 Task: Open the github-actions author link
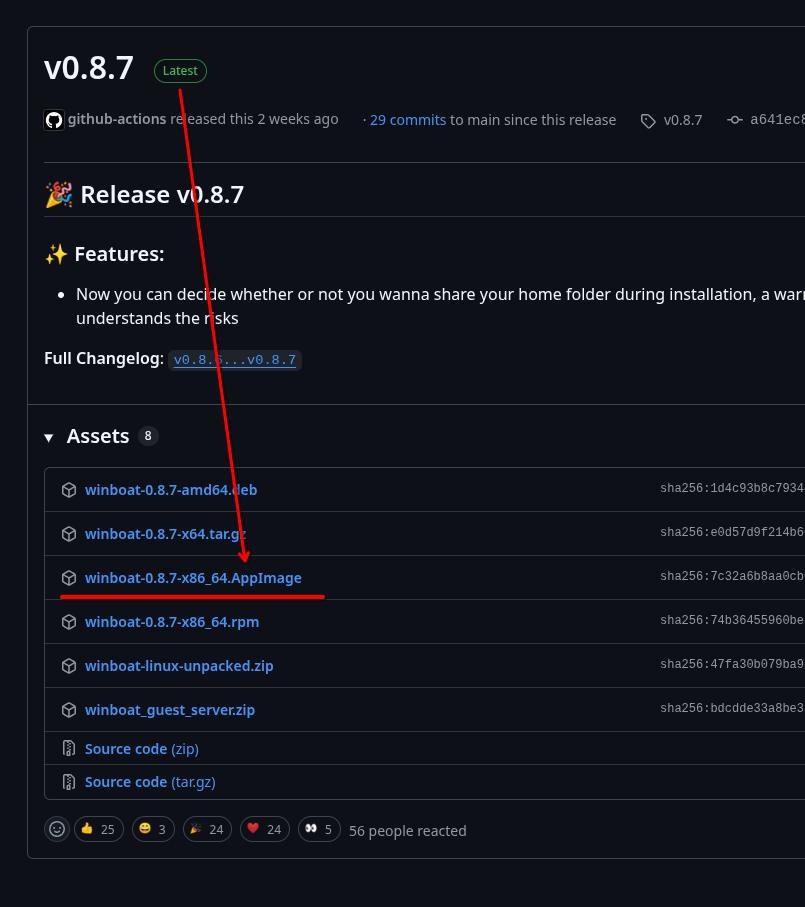[x=117, y=119]
